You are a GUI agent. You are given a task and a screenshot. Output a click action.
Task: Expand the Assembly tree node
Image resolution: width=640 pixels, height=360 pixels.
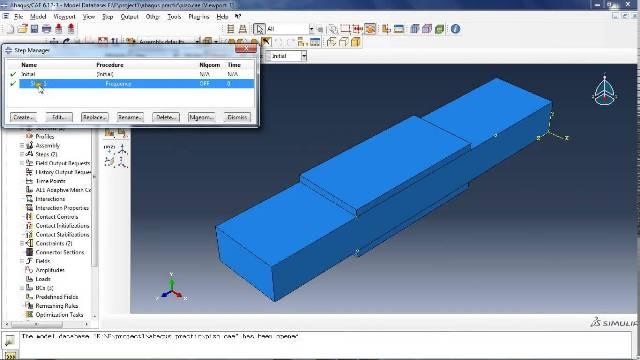[22, 145]
